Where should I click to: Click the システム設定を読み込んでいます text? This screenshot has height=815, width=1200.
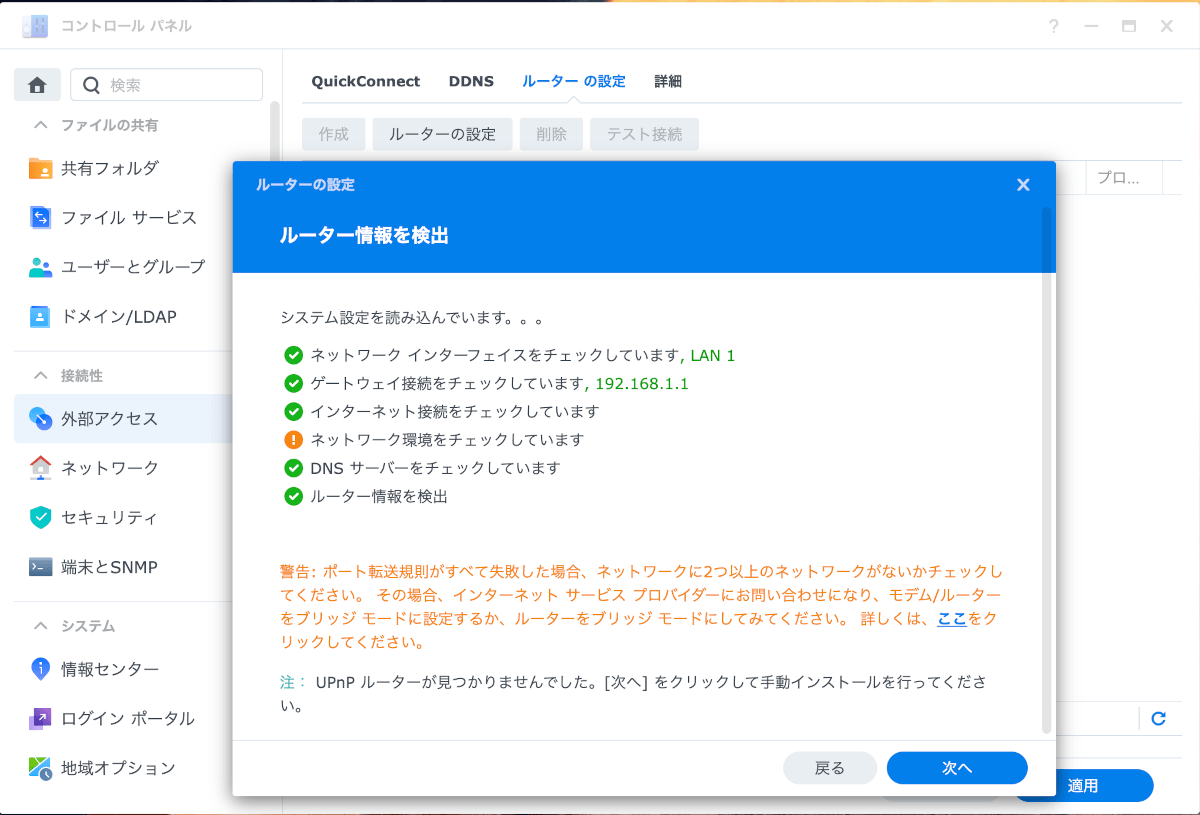pyautogui.click(x=412, y=318)
